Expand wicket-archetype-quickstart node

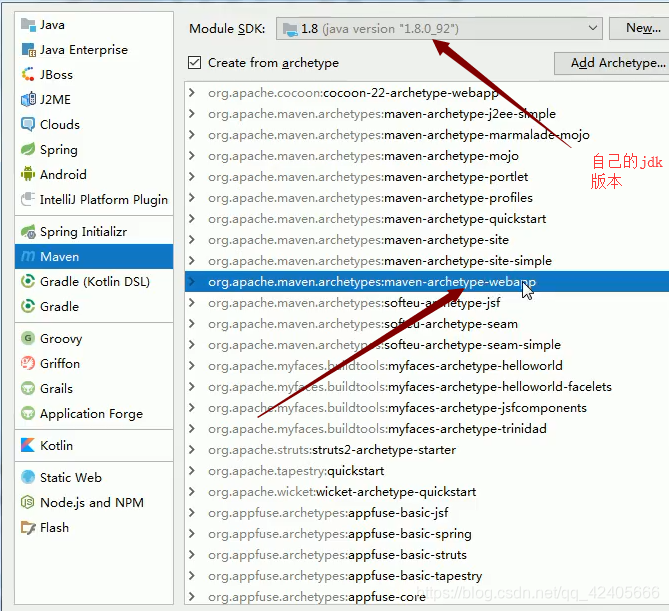[192, 492]
